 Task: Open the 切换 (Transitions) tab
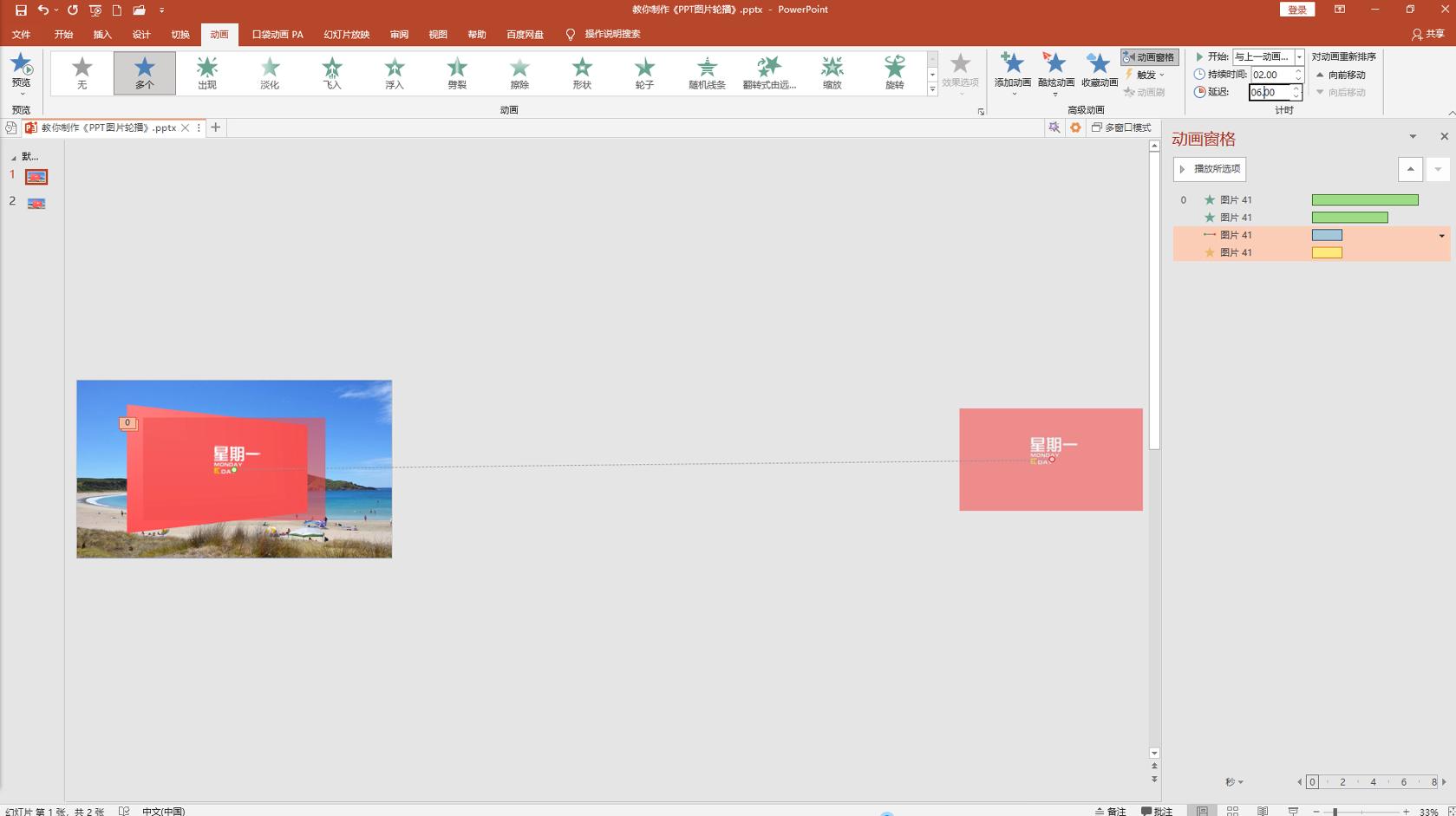tap(180, 35)
